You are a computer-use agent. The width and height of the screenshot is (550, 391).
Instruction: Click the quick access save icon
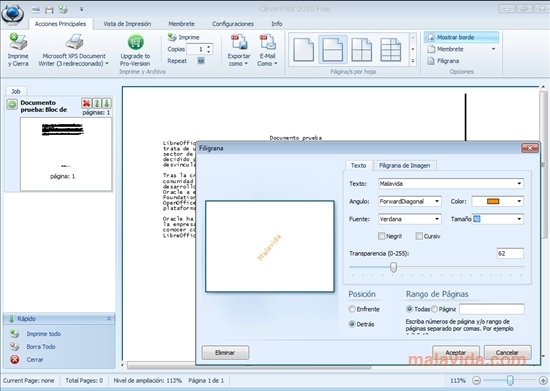(x=49, y=9)
